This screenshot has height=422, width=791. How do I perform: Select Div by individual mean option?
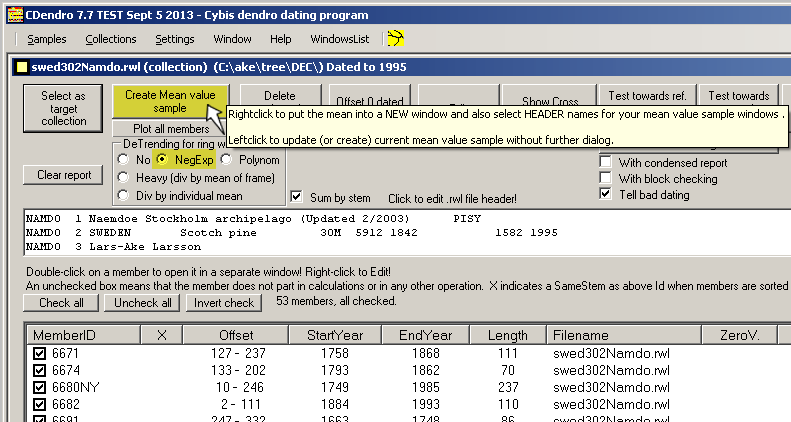[x=123, y=196]
